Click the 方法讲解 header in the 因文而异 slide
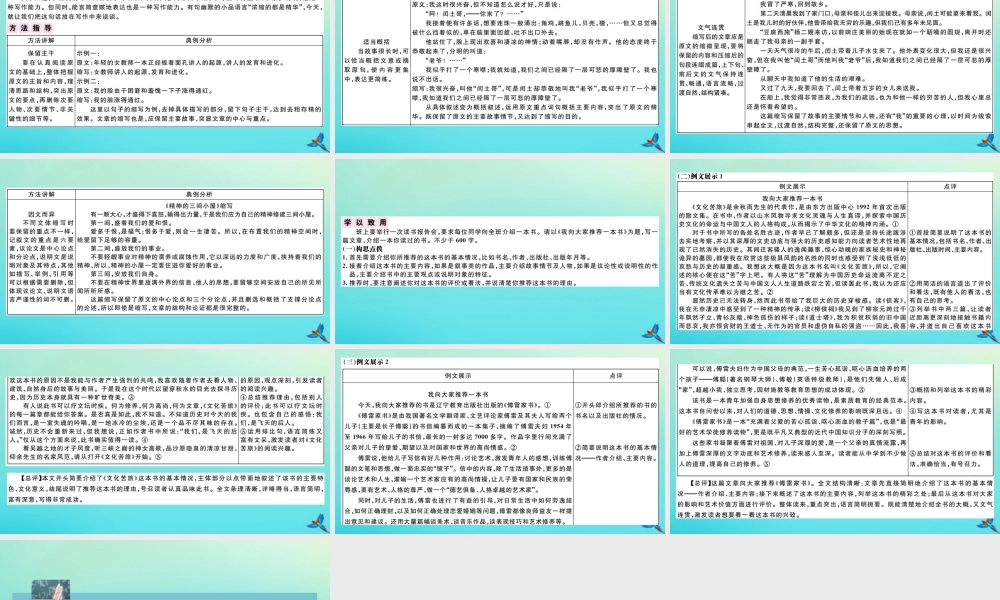Viewport: 1000px width, 600px height. (x=41, y=194)
